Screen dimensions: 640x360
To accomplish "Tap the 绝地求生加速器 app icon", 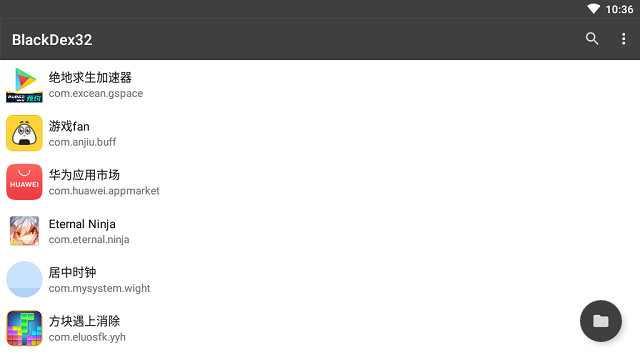I will (x=24, y=85).
